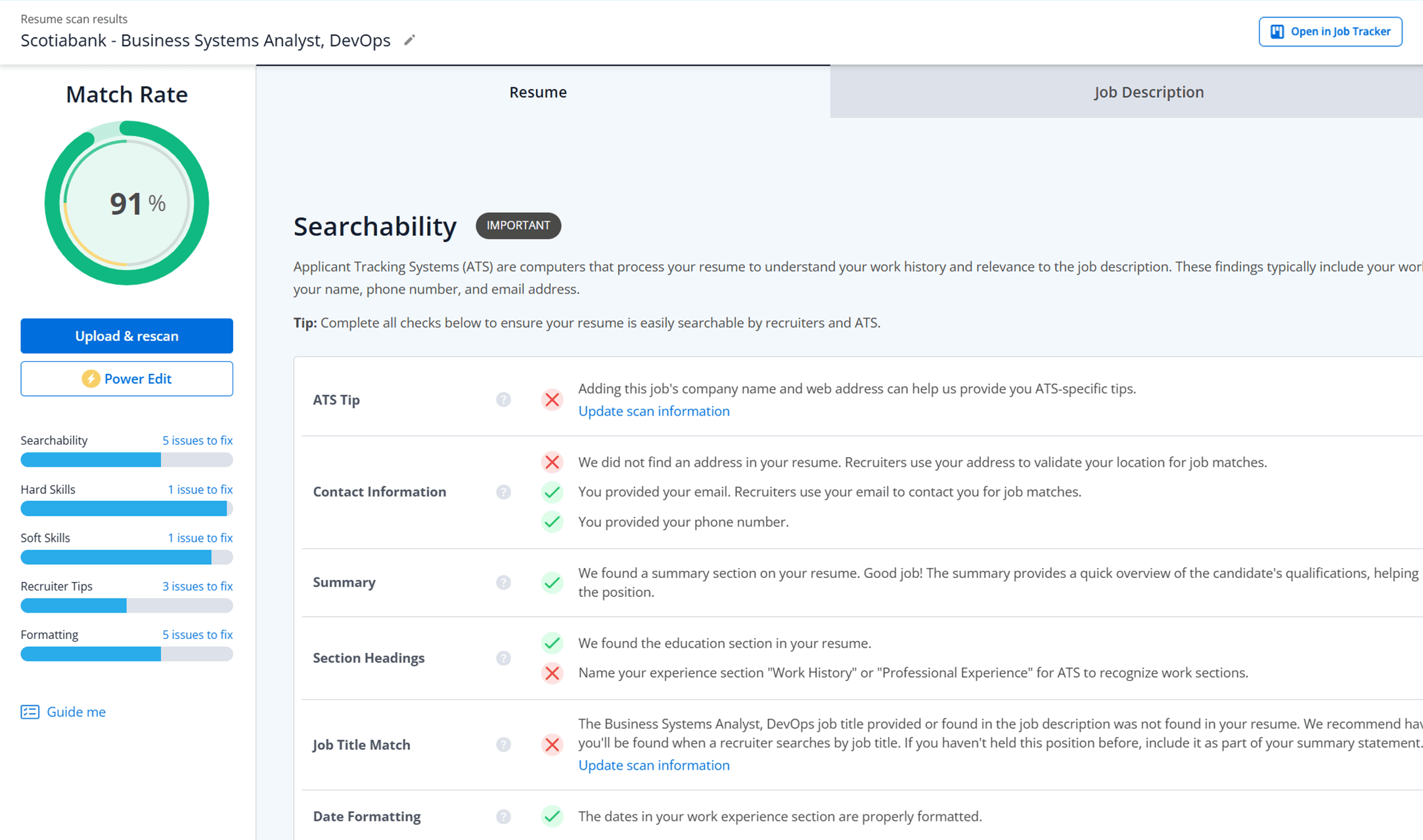Open in Job Tracker

[1330, 32]
